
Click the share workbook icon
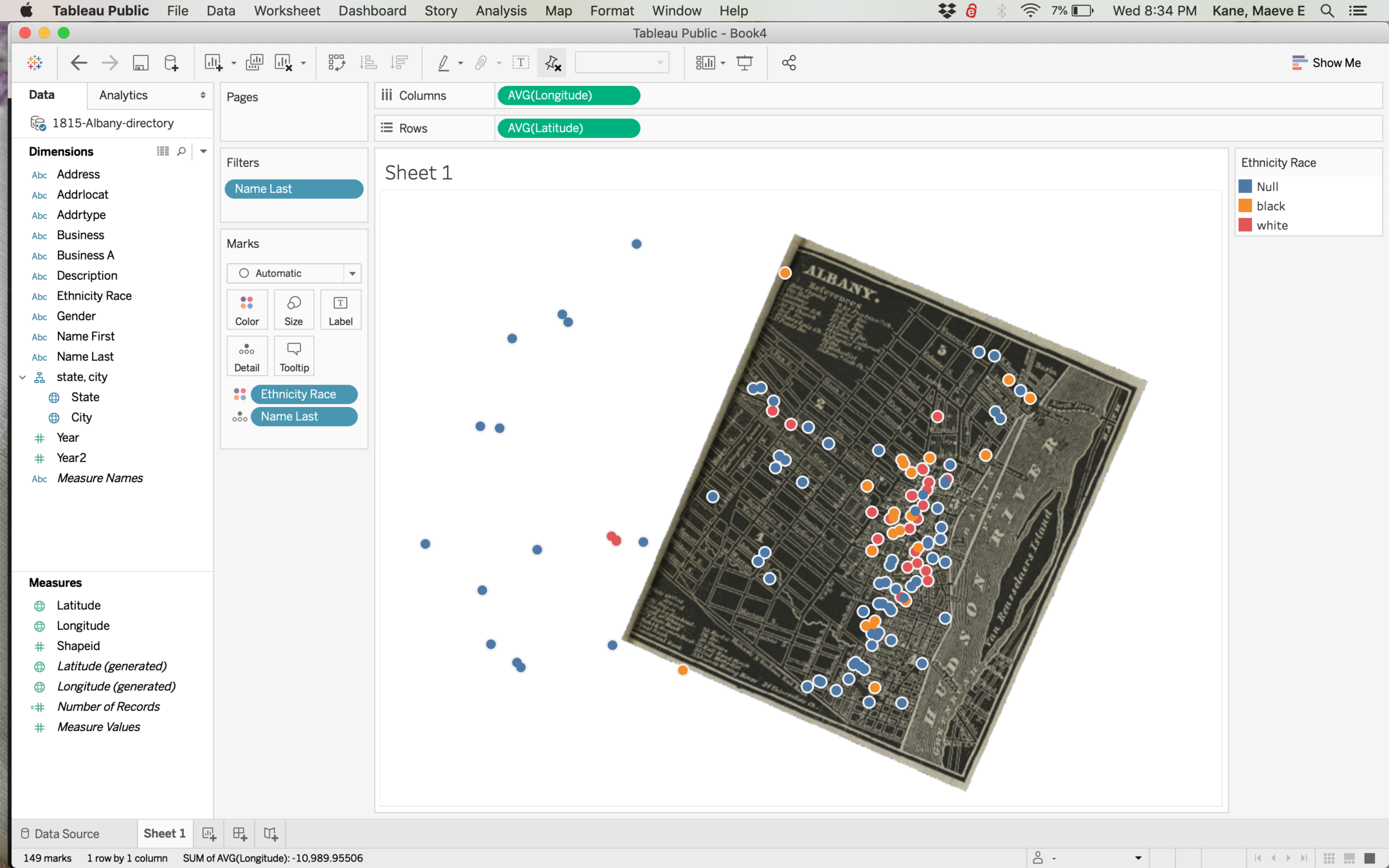tap(789, 62)
